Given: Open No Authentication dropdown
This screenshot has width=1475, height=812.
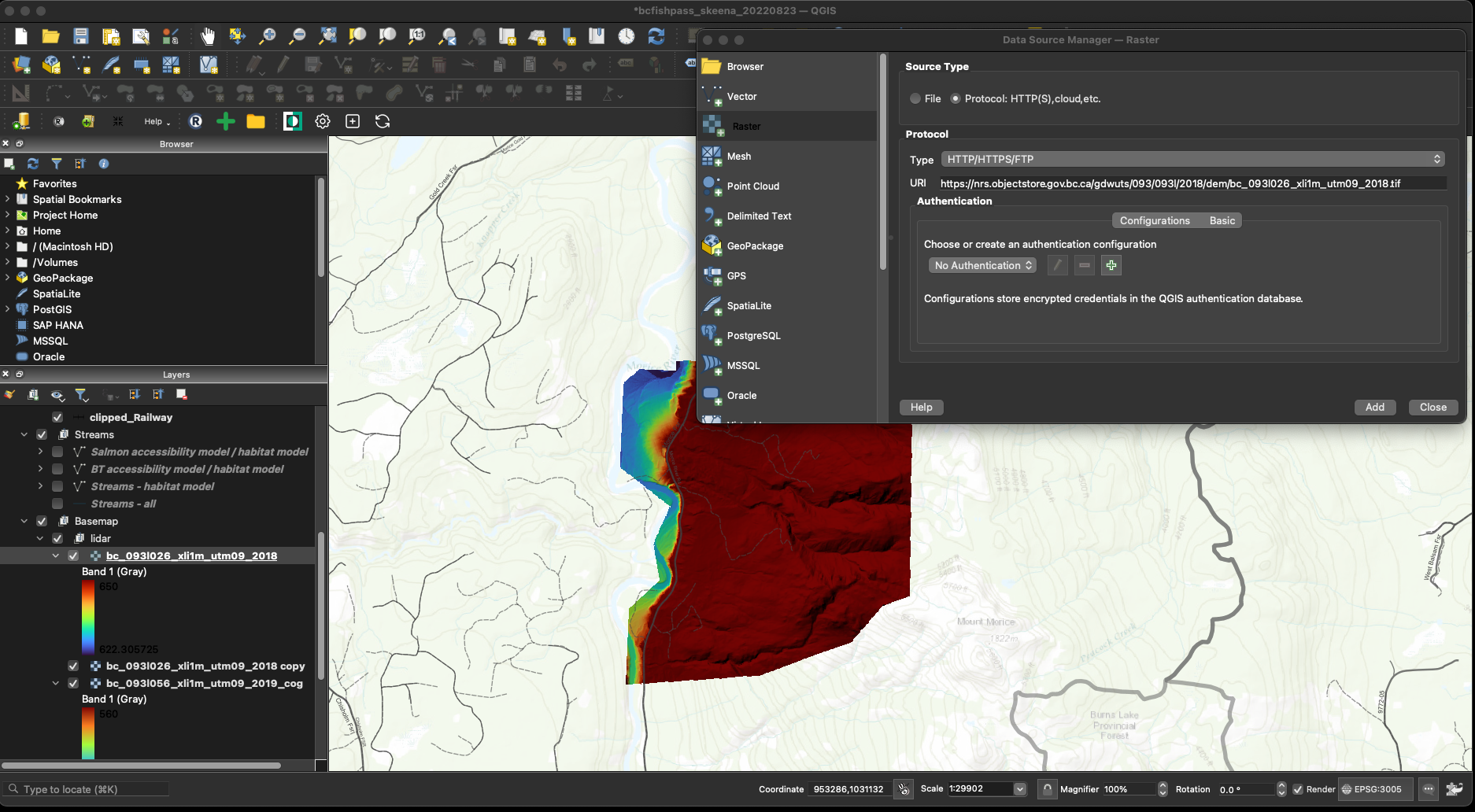Looking at the screenshot, I should (982, 265).
